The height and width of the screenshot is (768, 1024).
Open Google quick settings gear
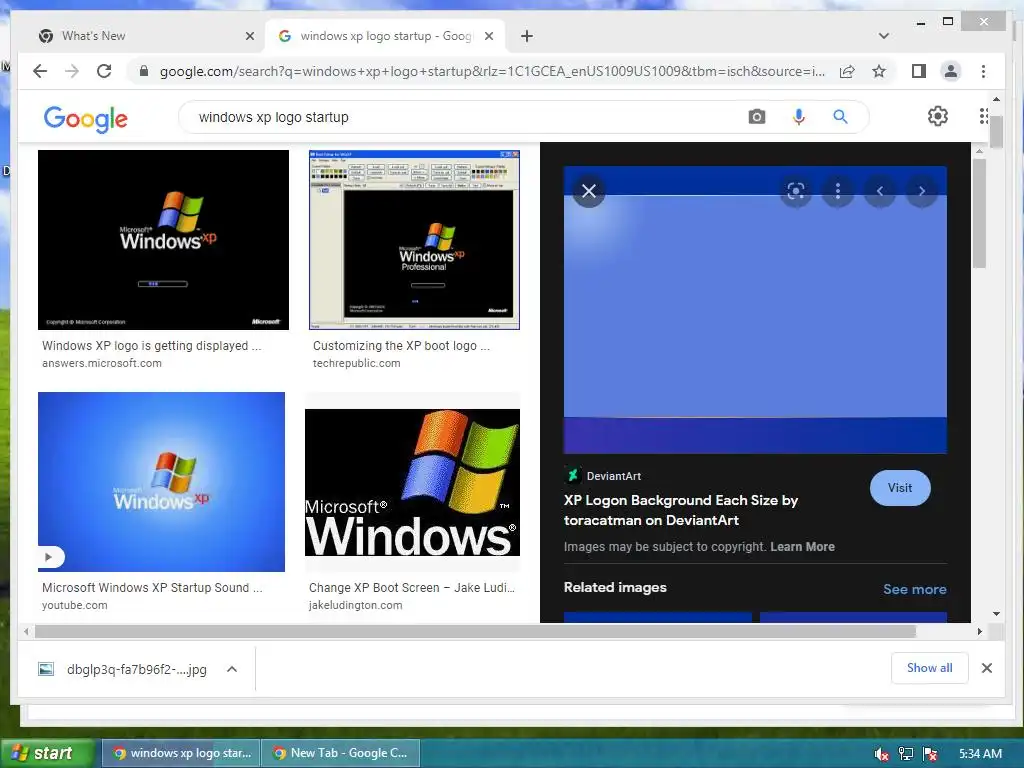coord(938,116)
